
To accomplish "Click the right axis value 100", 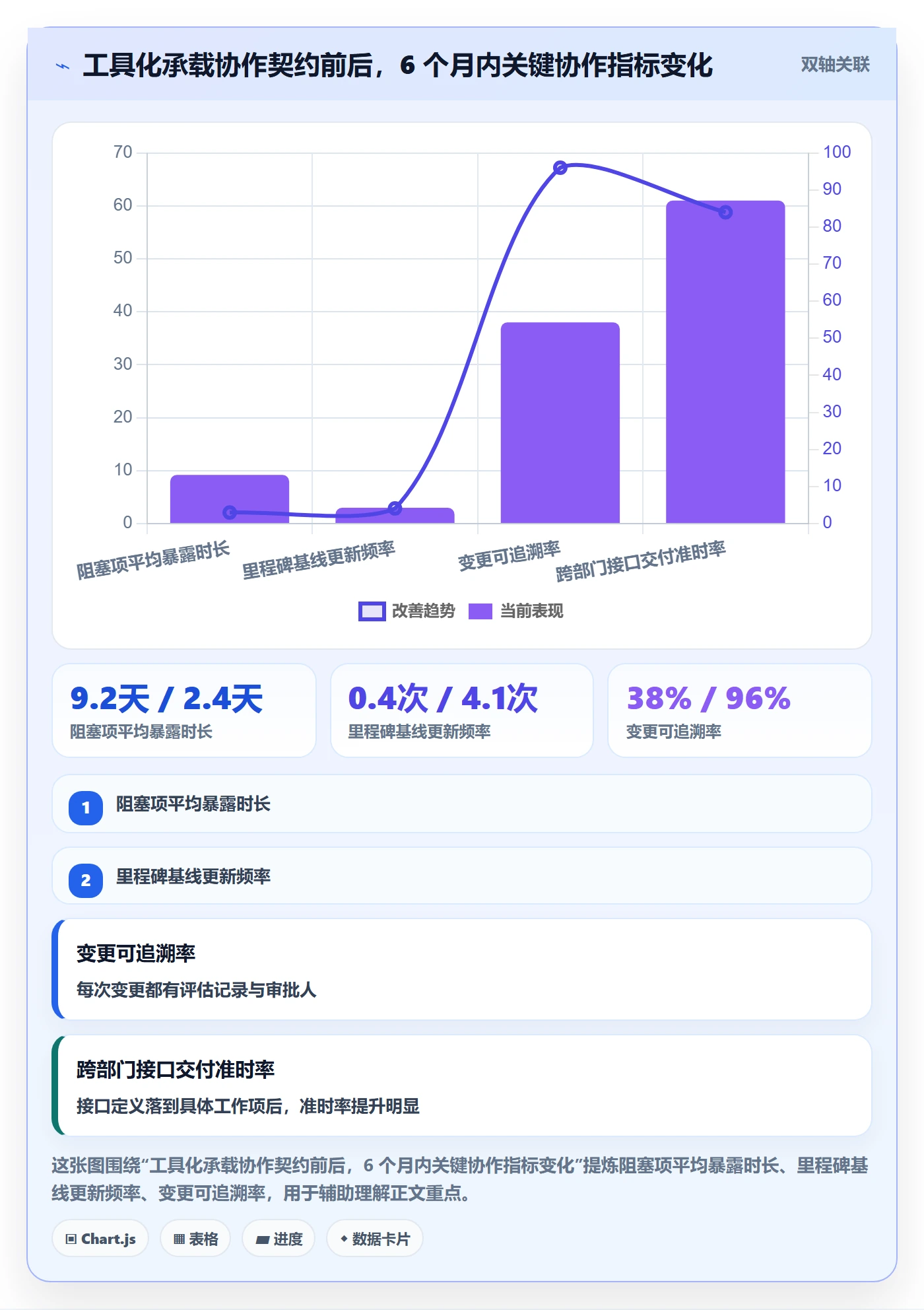I will 836,152.
